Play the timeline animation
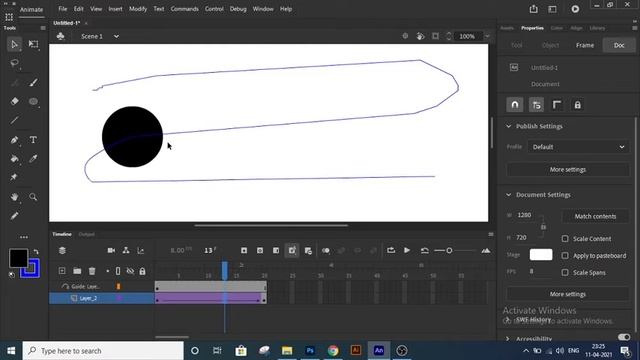The image size is (640, 360). coord(407,250)
